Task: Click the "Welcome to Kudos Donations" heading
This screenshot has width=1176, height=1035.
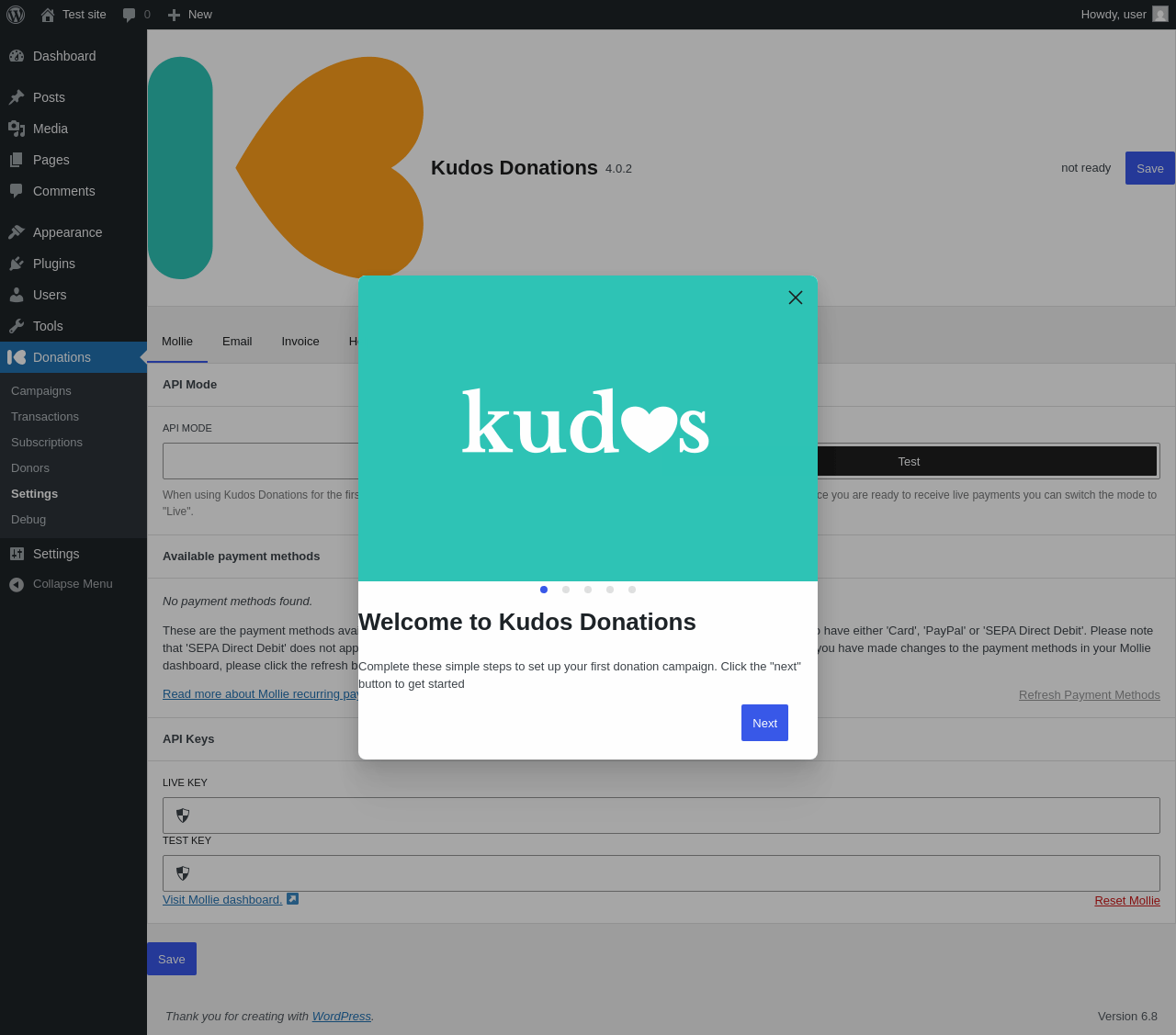Action: [527, 622]
